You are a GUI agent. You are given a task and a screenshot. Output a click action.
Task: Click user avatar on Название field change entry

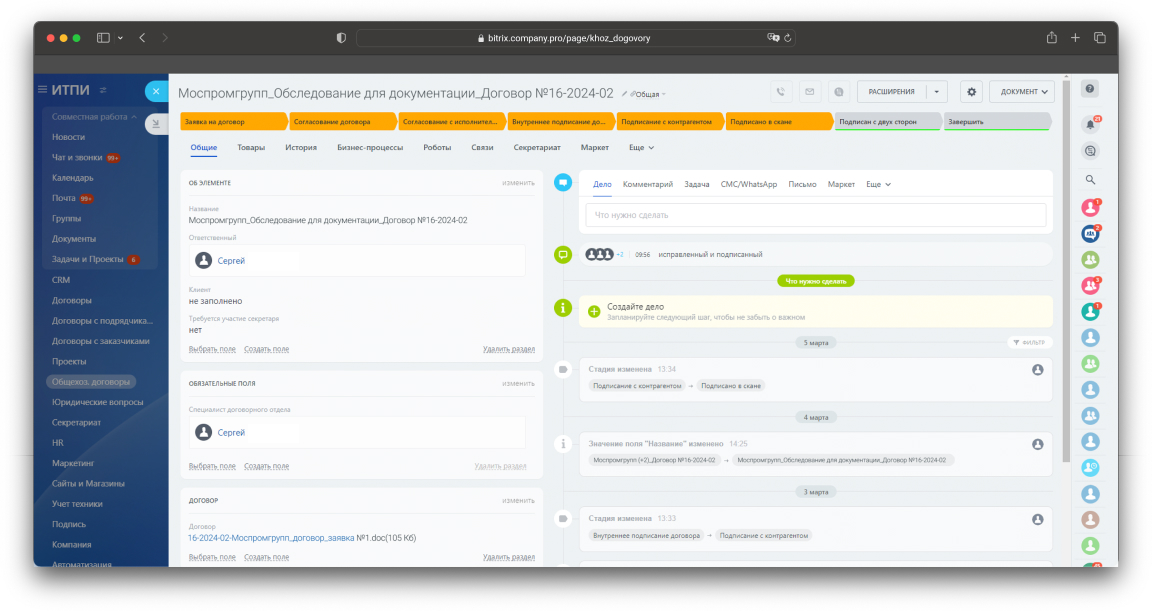(1037, 444)
